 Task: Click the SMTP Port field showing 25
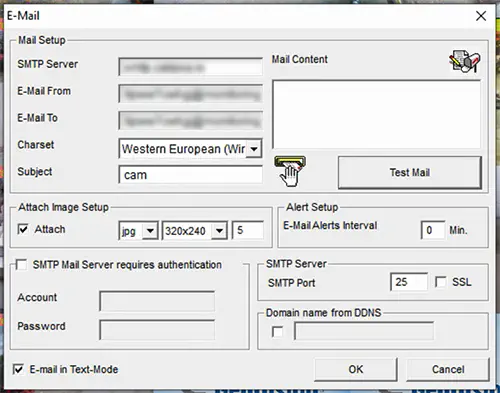click(x=409, y=282)
